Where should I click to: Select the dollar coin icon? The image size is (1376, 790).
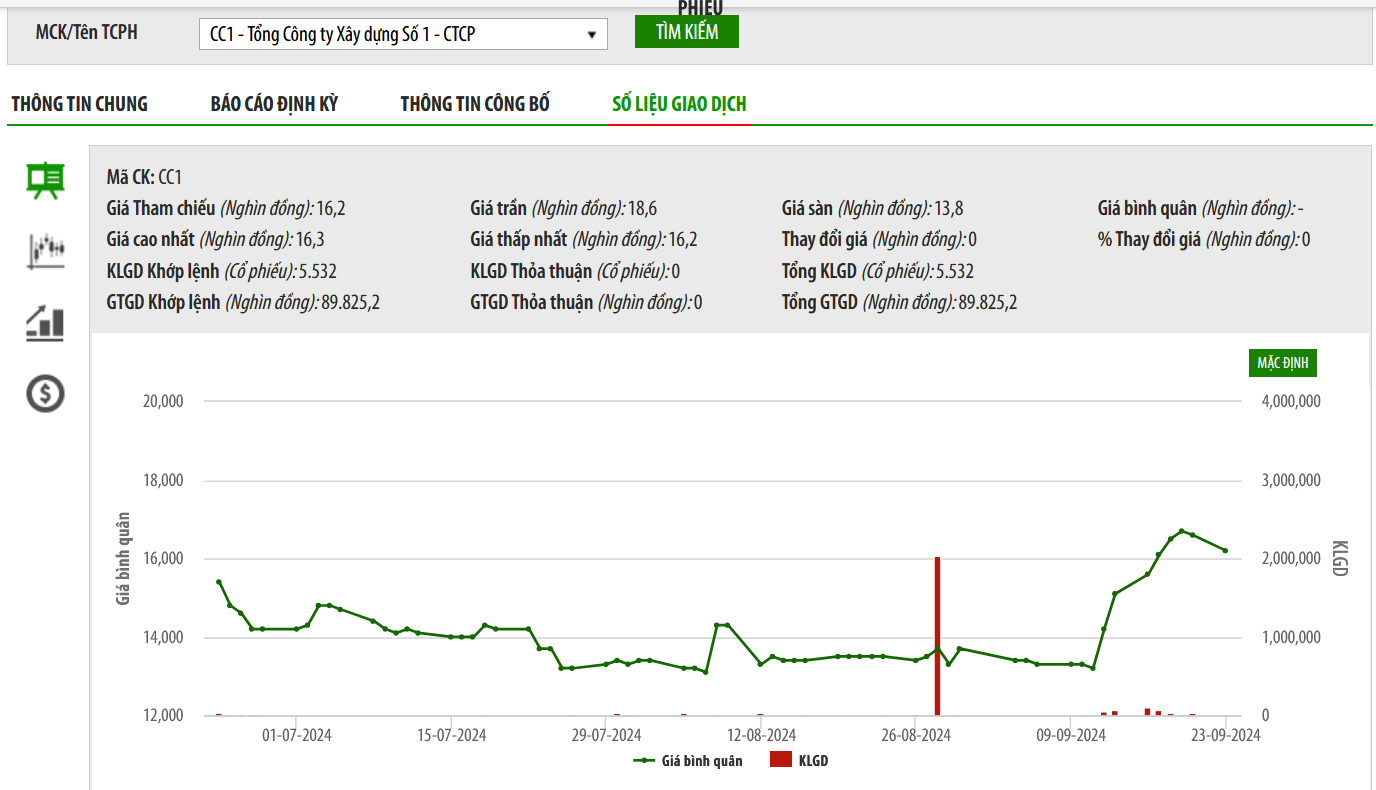tap(45, 393)
